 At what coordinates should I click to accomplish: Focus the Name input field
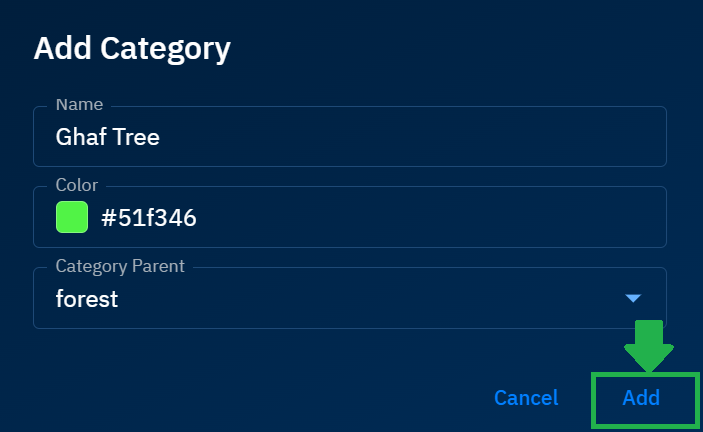(x=349, y=137)
